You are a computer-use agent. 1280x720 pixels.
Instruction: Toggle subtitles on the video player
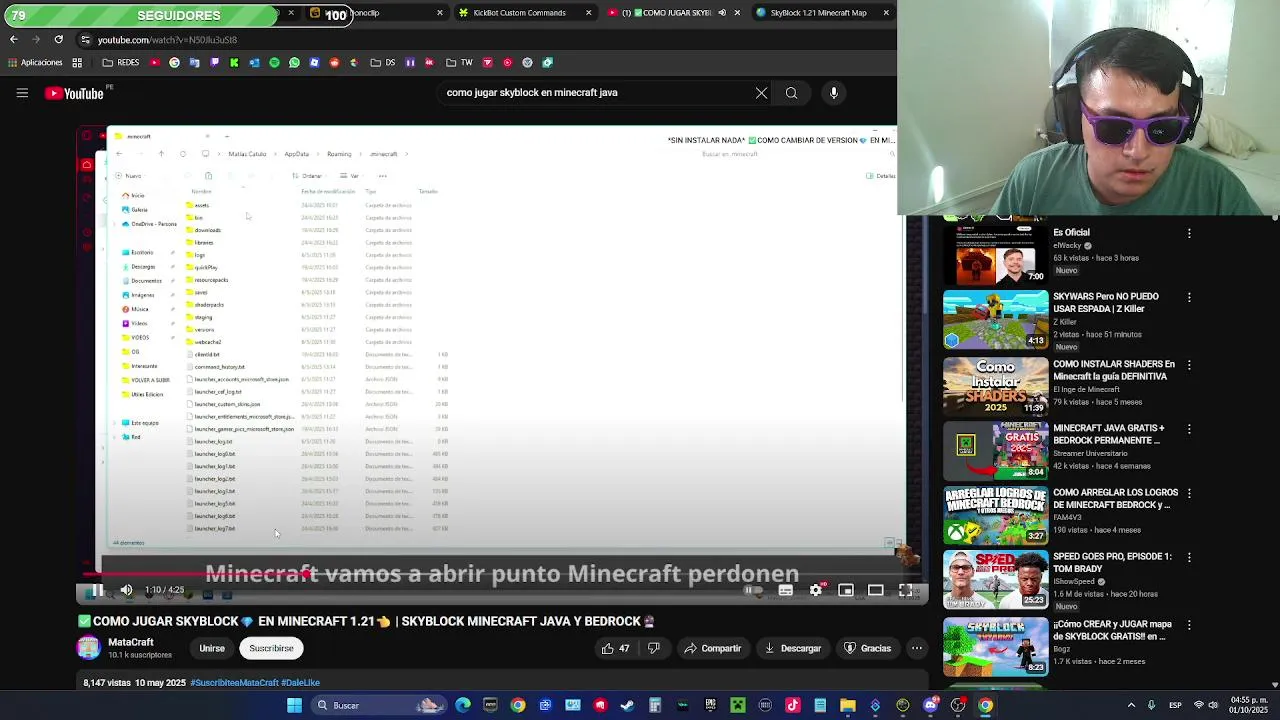[785, 590]
